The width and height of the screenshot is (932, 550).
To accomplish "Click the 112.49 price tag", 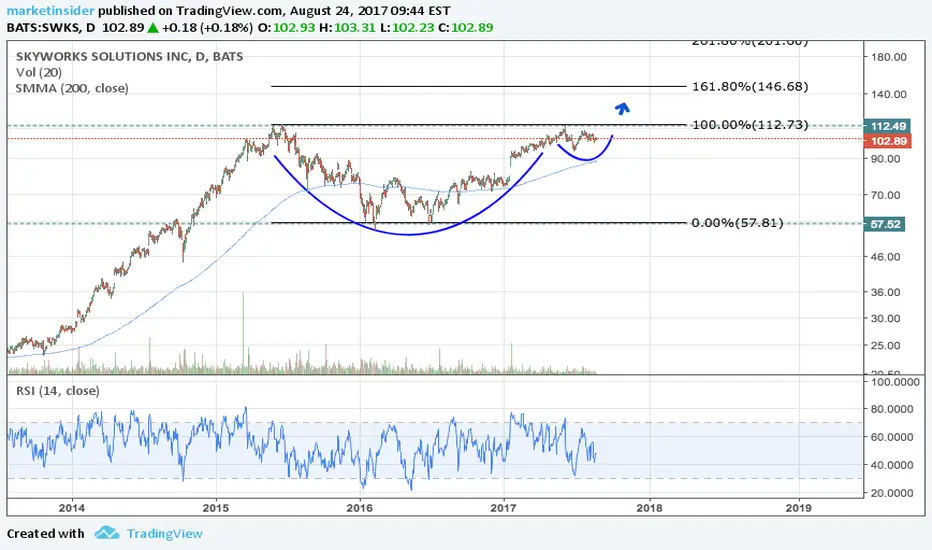I will coord(886,126).
